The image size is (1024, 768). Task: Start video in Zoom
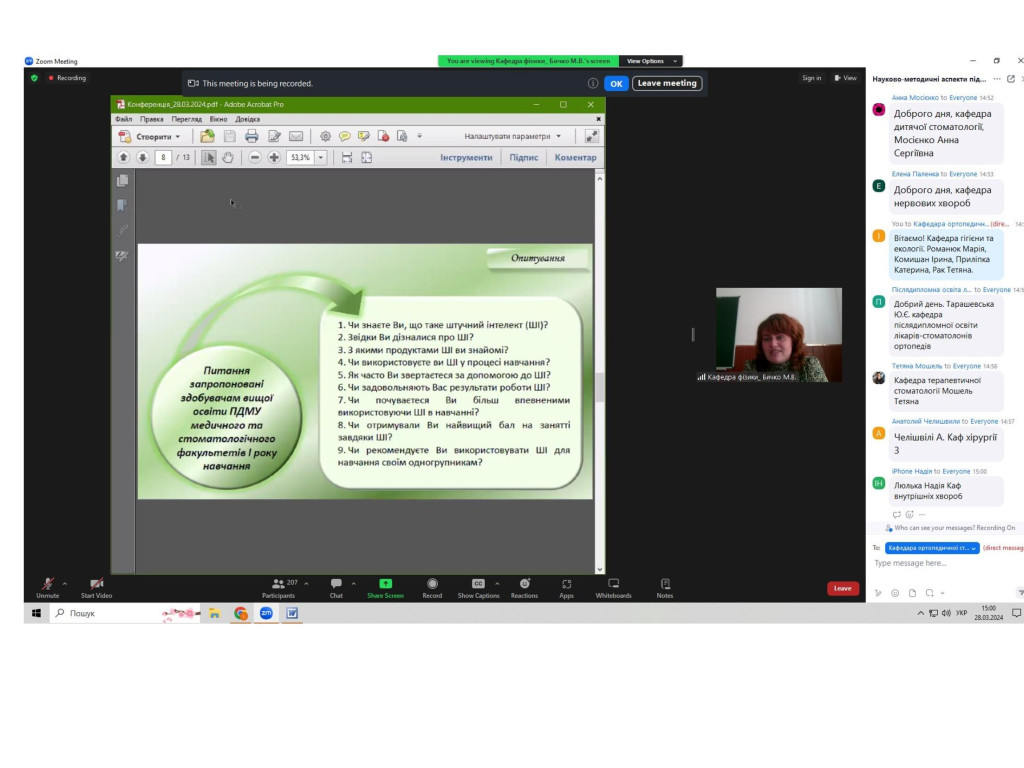(x=97, y=588)
